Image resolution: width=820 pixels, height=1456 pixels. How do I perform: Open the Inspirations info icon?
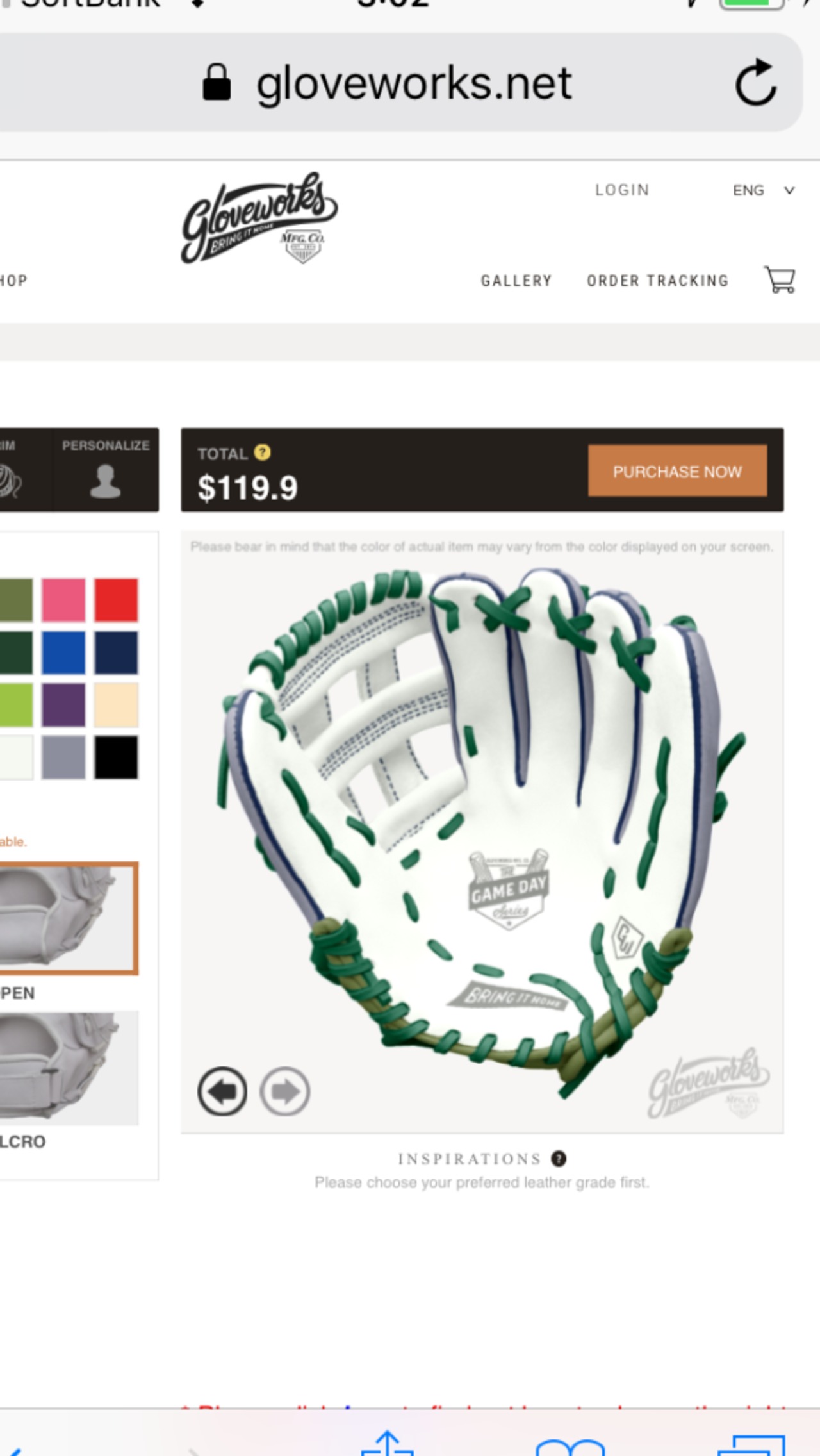point(559,1159)
